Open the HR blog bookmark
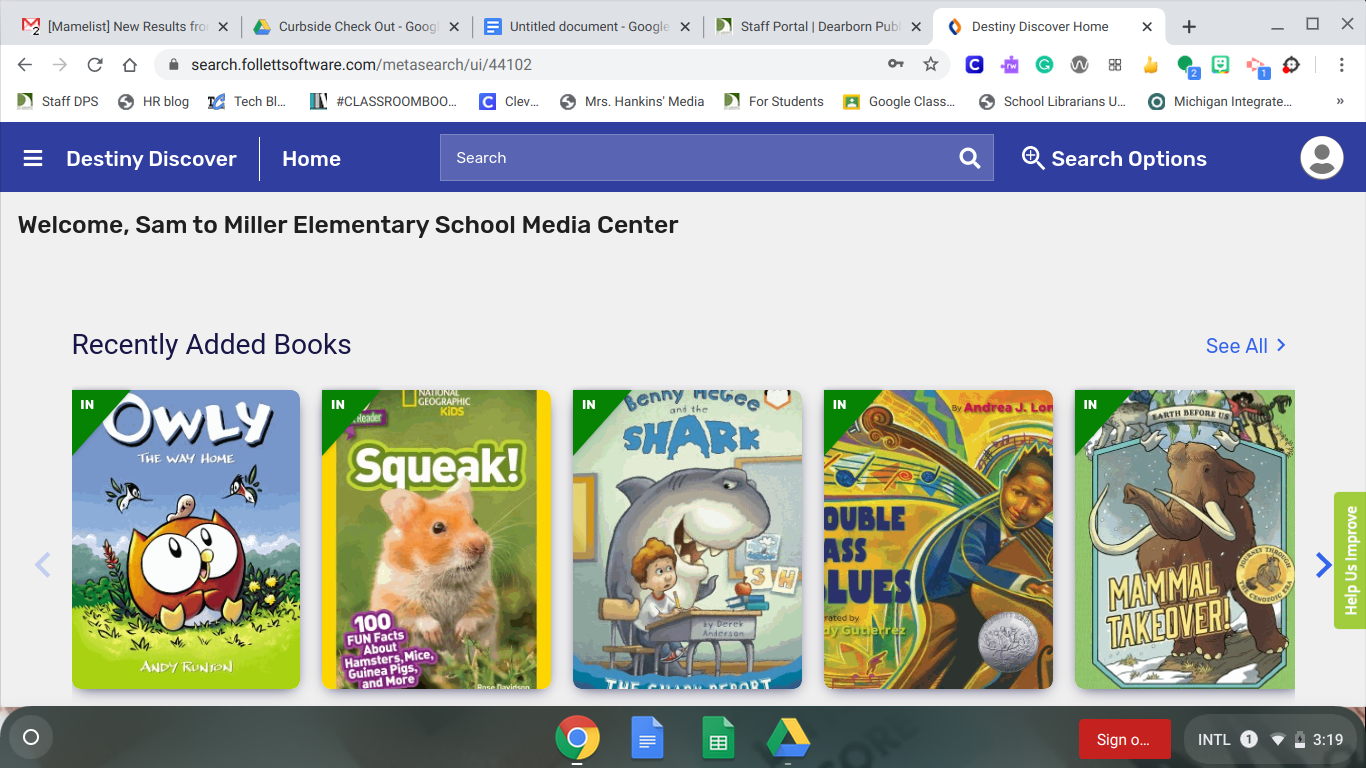Viewport: 1366px width, 768px height. click(x=153, y=101)
